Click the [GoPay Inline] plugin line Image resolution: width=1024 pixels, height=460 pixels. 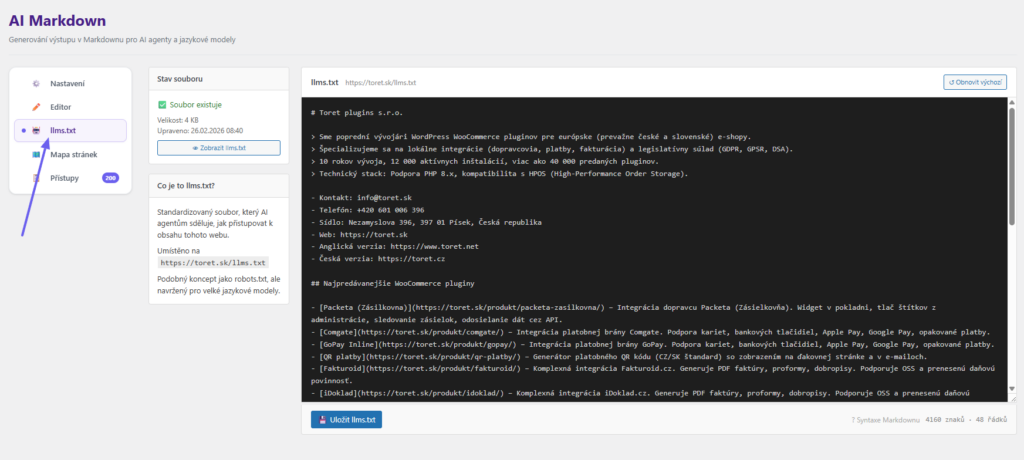pyautogui.click(x=652, y=344)
